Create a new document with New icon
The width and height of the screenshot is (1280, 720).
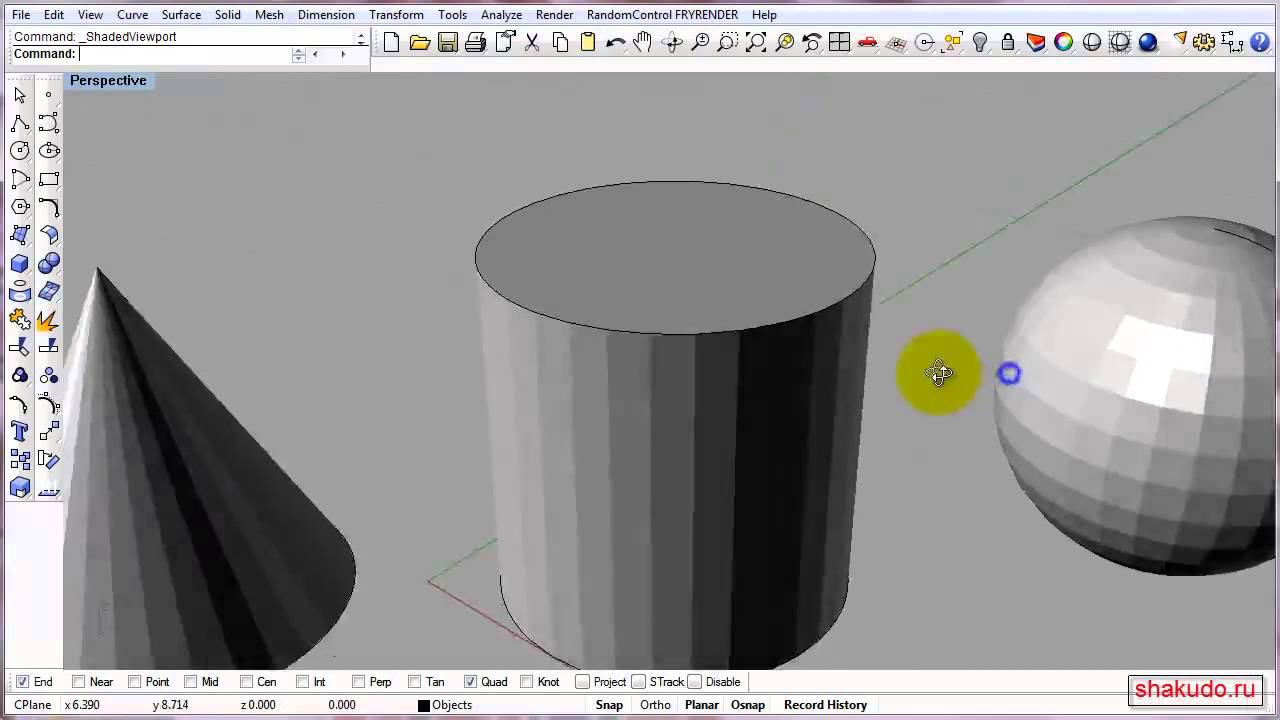tap(391, 42)
